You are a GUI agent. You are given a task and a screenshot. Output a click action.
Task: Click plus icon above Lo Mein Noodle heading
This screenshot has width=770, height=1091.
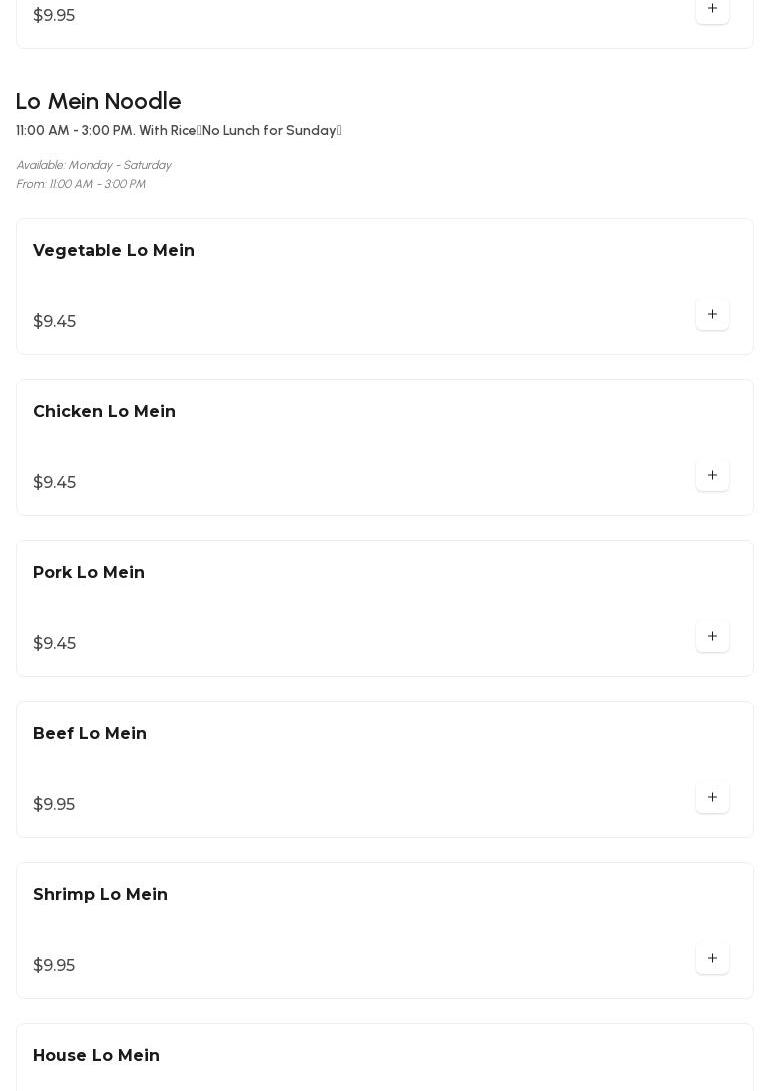click(x=712, y=9)
